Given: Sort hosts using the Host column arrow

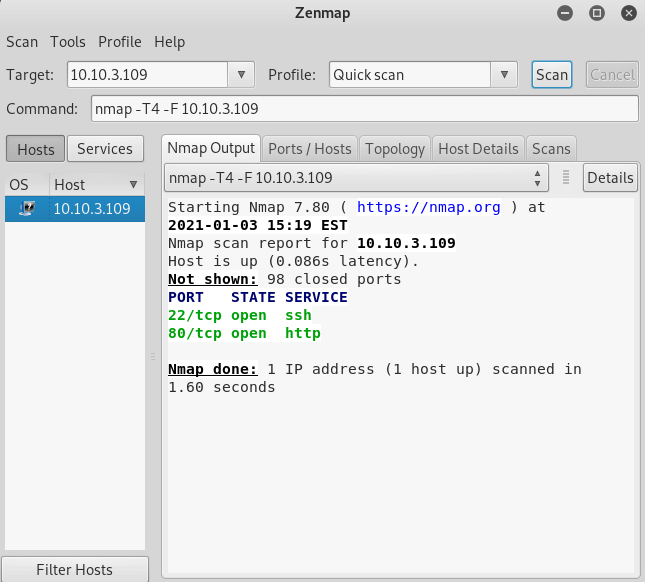Looking at the screenshot, I should [x=133, y=185].
